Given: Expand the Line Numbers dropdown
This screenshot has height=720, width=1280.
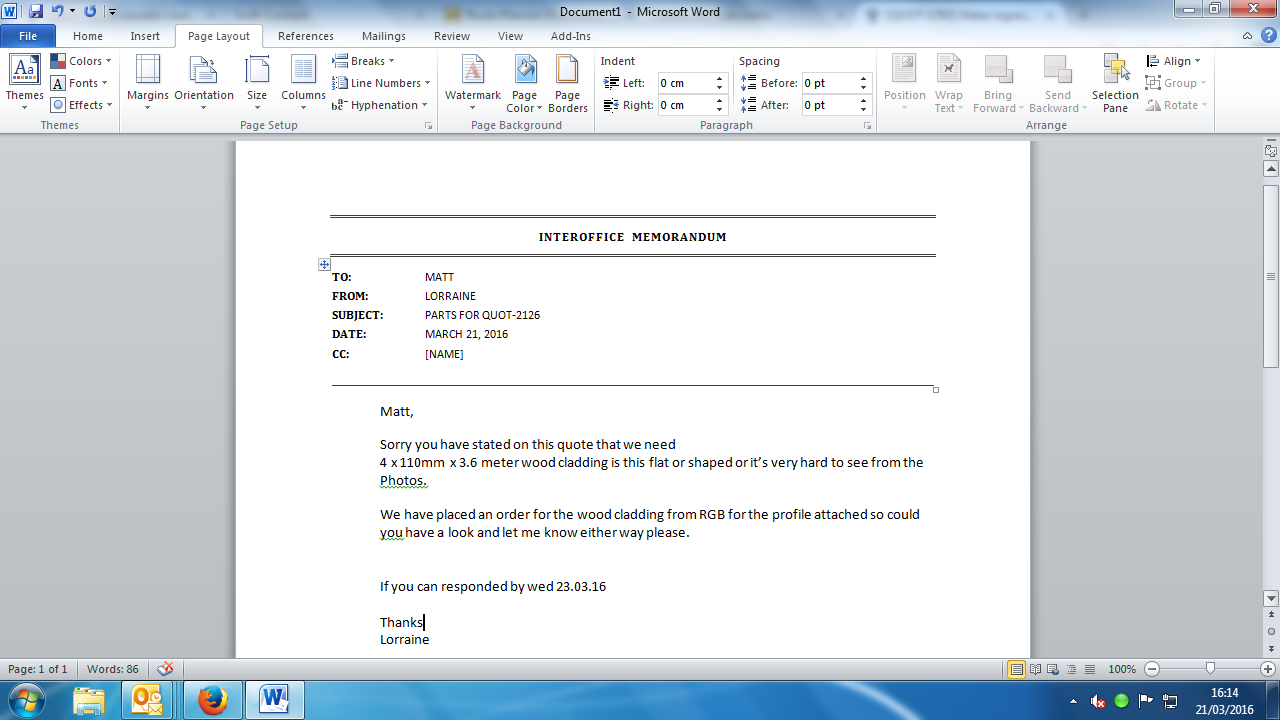Looking at the screenshot, I should coord(382,83).
